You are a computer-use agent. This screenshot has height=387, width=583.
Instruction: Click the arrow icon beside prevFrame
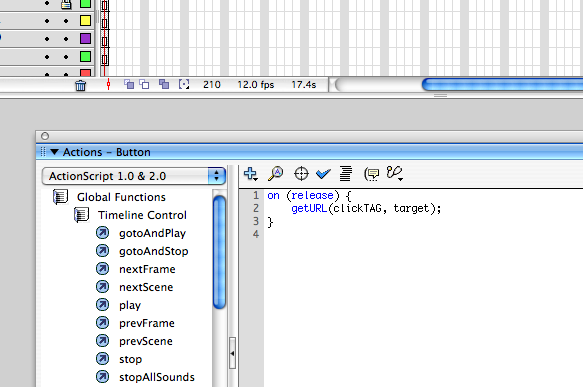pyautogui.click(x=103, y=323)
